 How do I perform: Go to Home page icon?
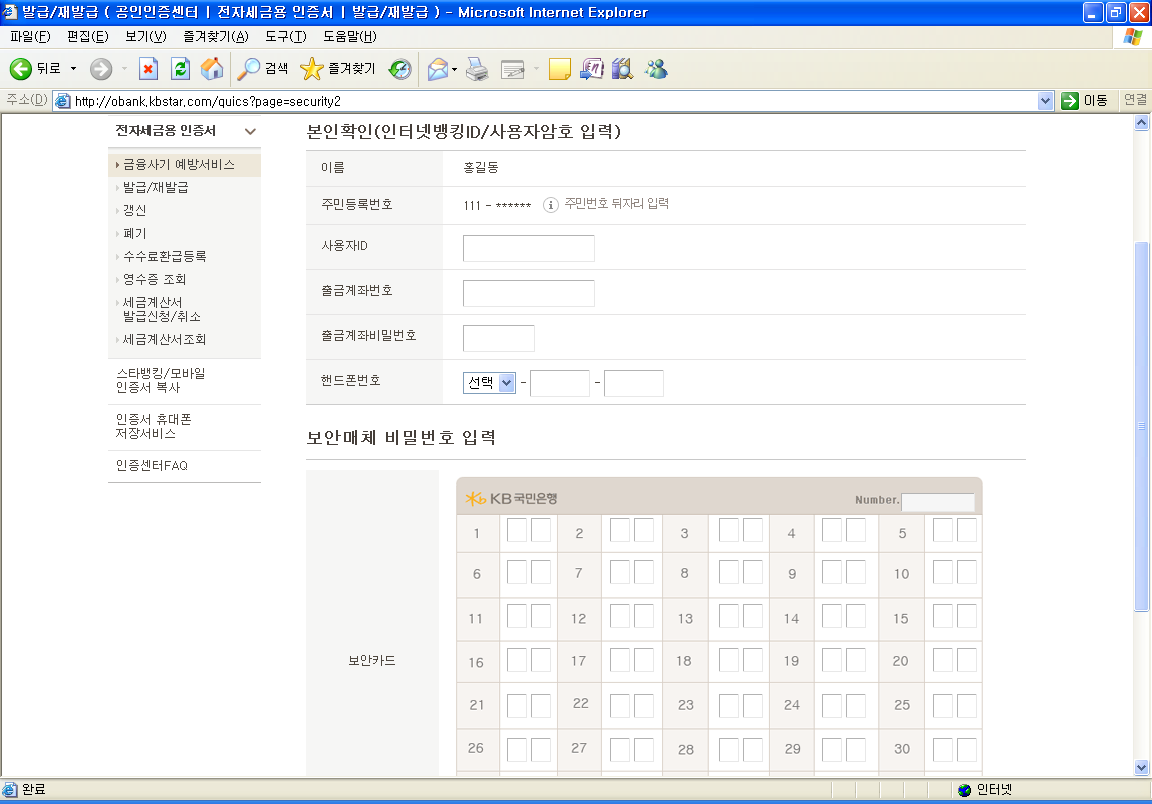pos(212,69)
